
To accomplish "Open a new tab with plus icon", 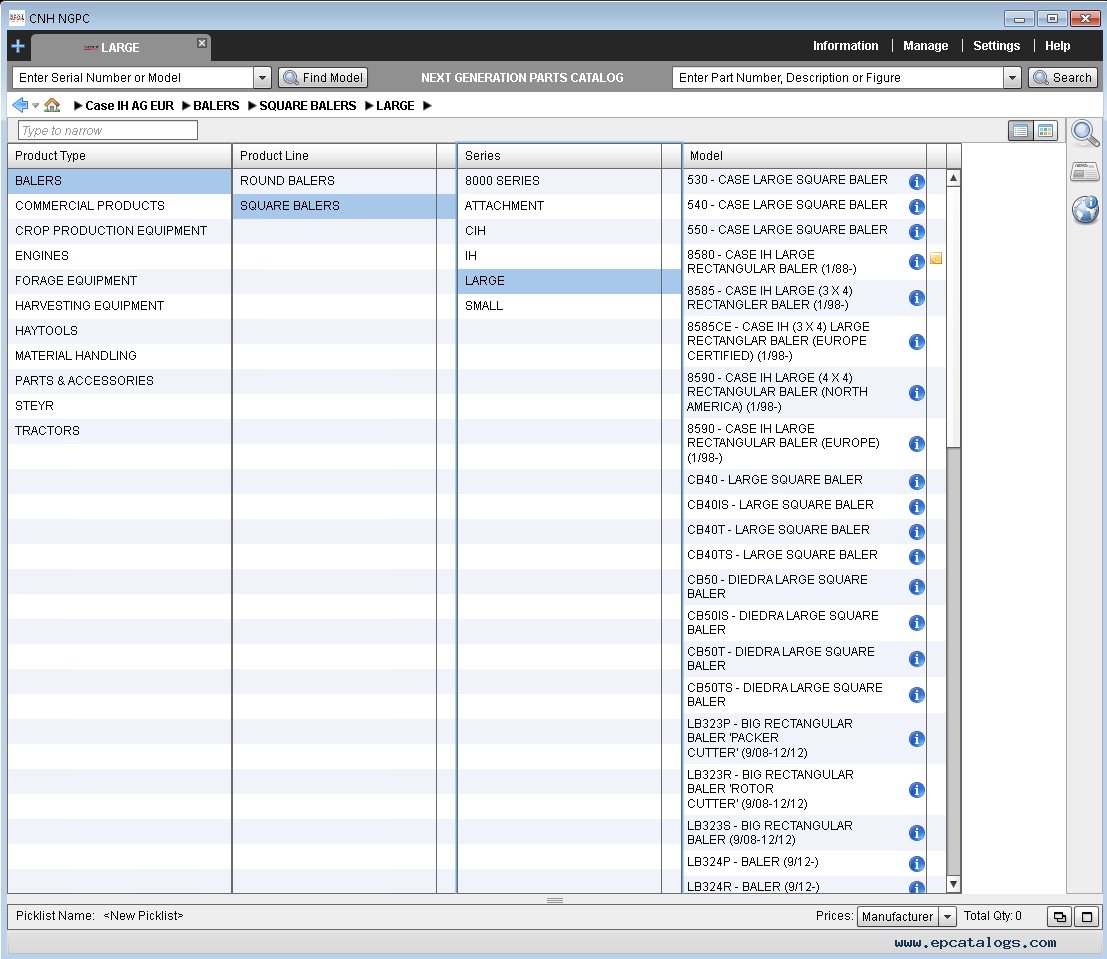I will point(17,46).
